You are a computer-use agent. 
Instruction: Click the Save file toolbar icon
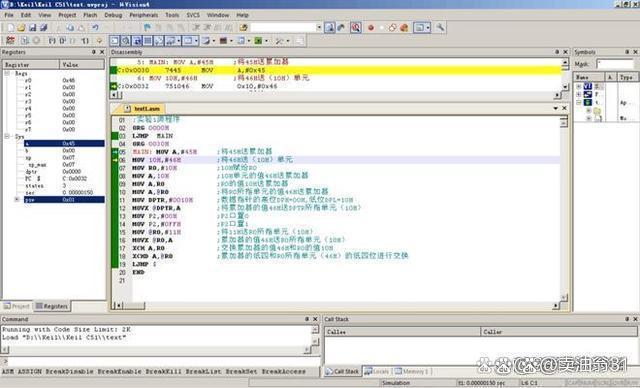click(32, 27)
